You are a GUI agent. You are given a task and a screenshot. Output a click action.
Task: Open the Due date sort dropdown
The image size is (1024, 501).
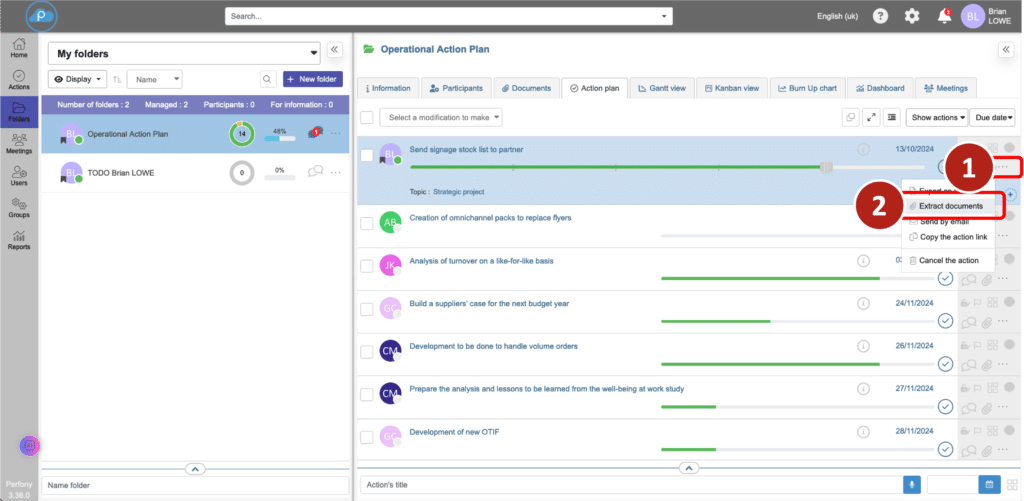point(993,117)
